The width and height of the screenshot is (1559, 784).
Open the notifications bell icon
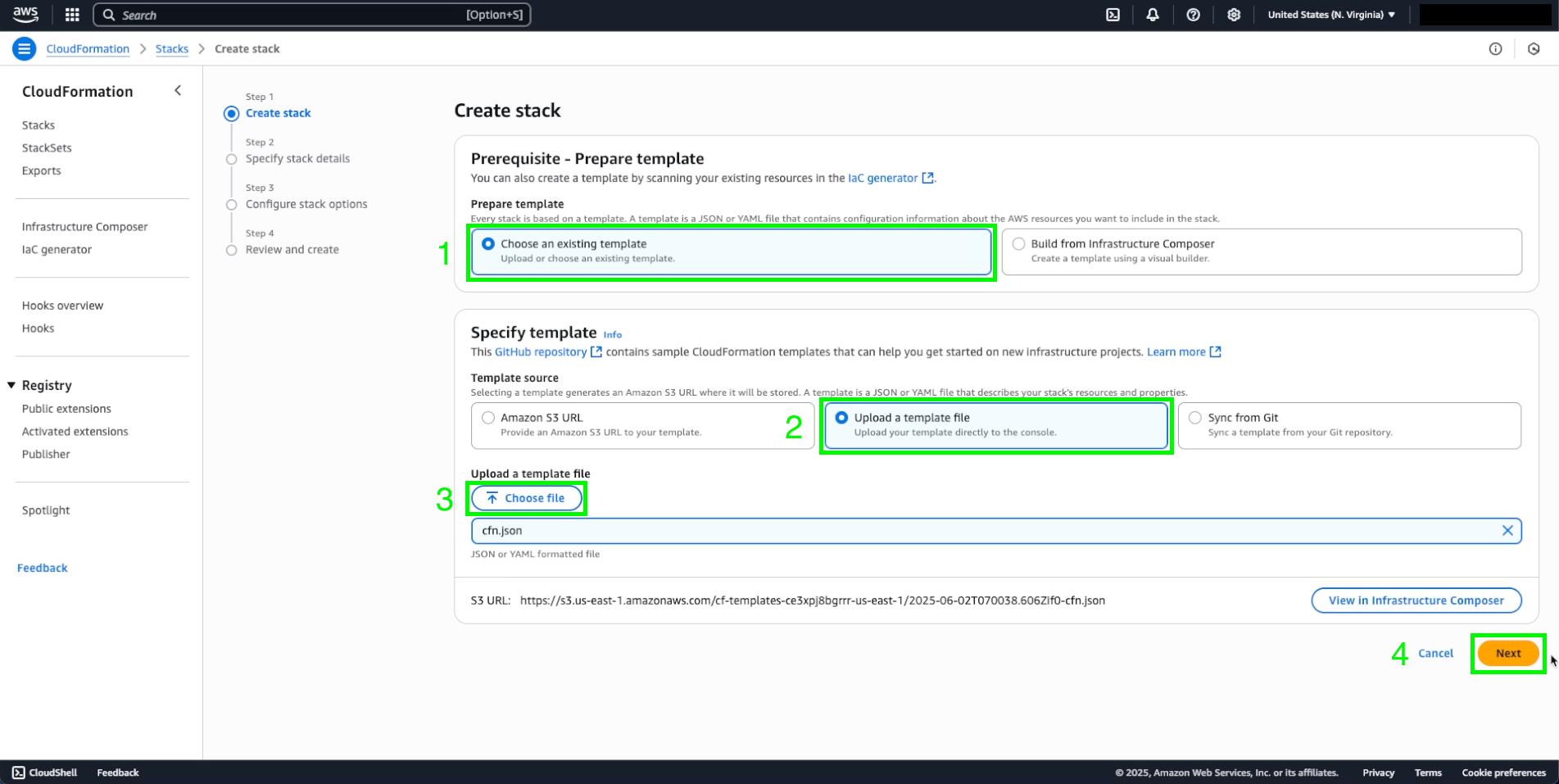pos(1153,15)
